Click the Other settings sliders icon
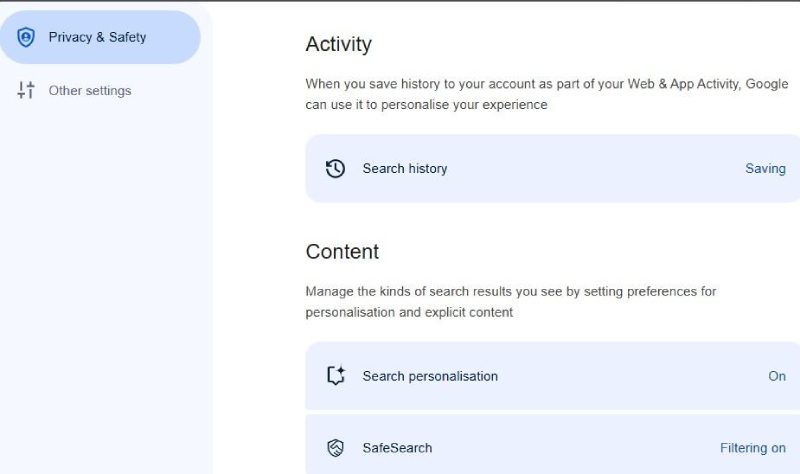 (26, 90)
